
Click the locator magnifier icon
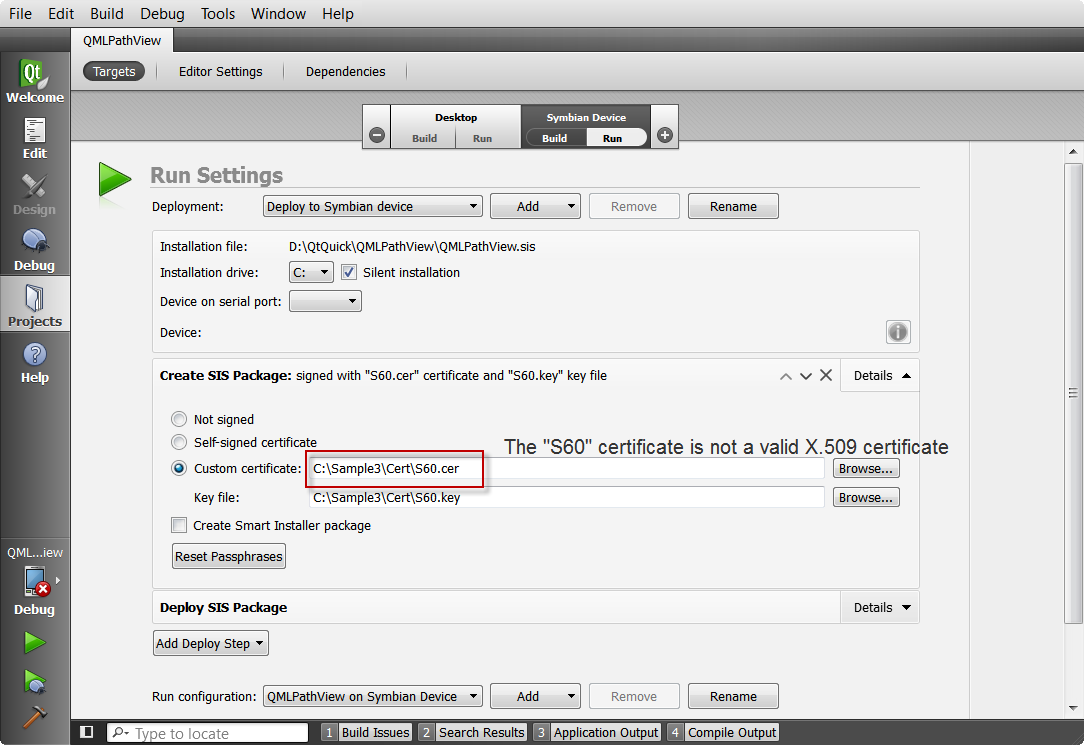120,733
